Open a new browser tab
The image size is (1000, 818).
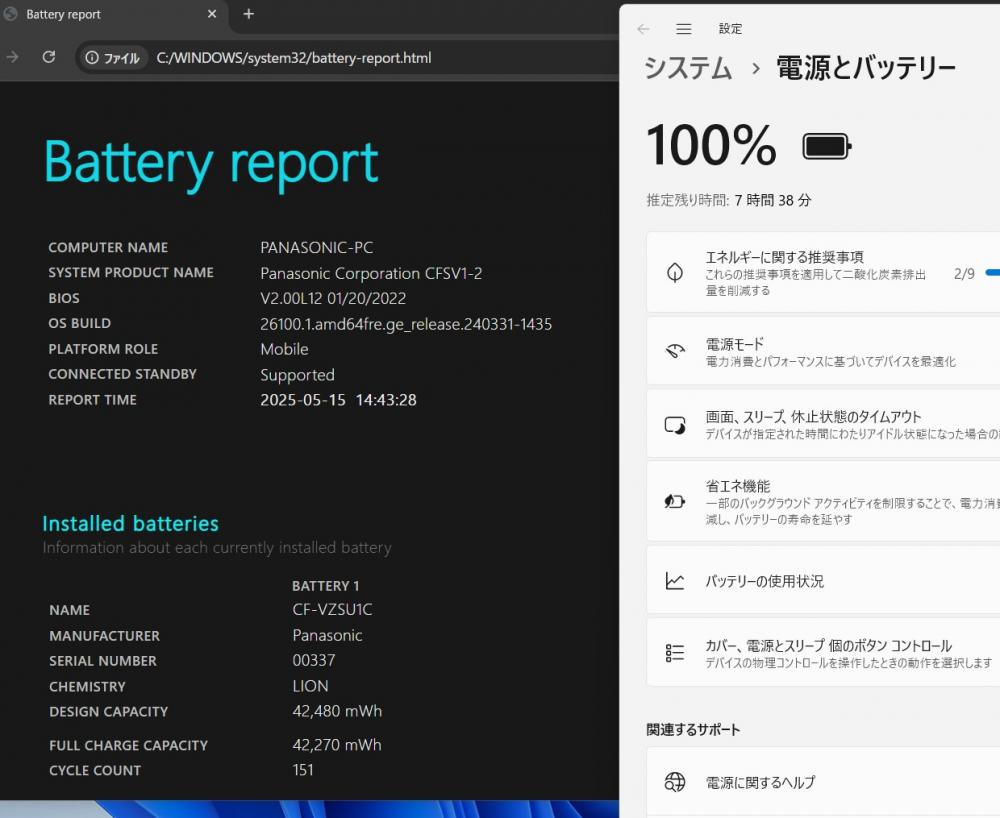coord(249,13)
